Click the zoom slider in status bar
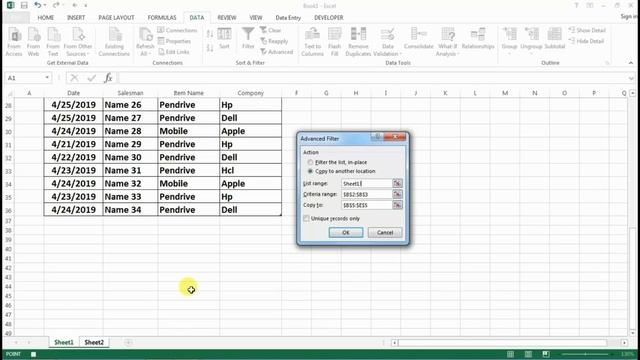Viewport: 640px width, 360px height. 586,354
